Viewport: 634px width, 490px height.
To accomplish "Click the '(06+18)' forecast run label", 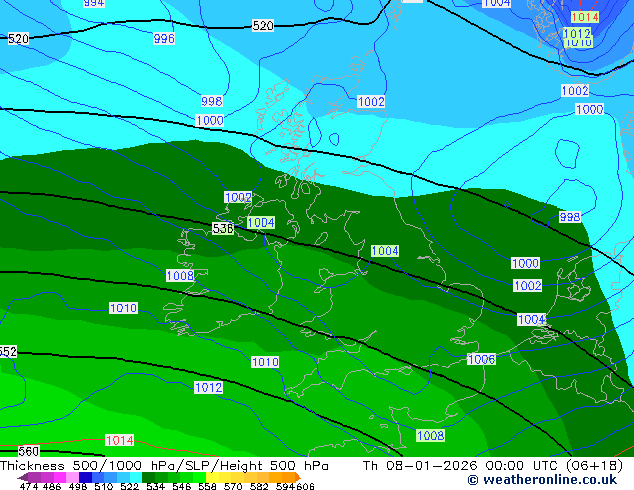I will click(x=594, y=466).
